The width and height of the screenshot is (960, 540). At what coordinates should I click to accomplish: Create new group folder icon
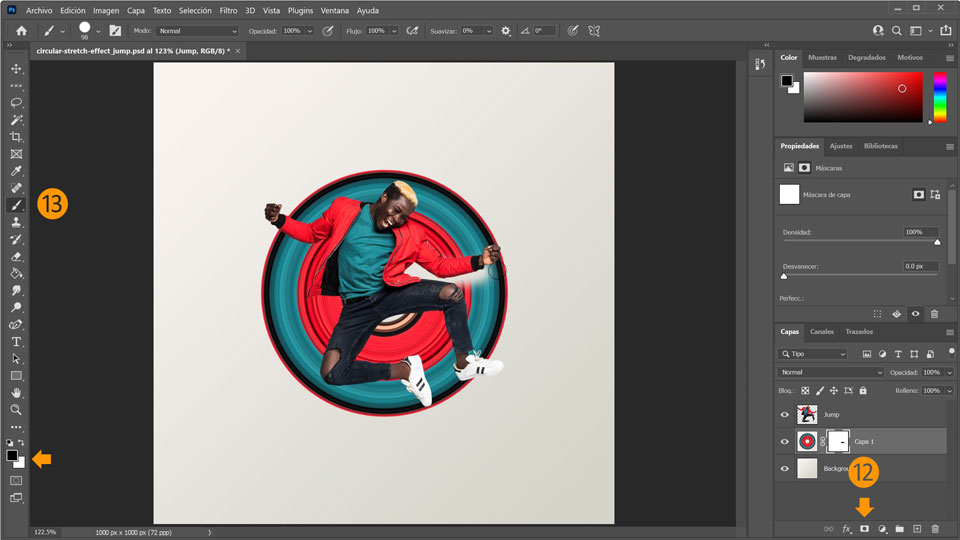coord(899,529)
